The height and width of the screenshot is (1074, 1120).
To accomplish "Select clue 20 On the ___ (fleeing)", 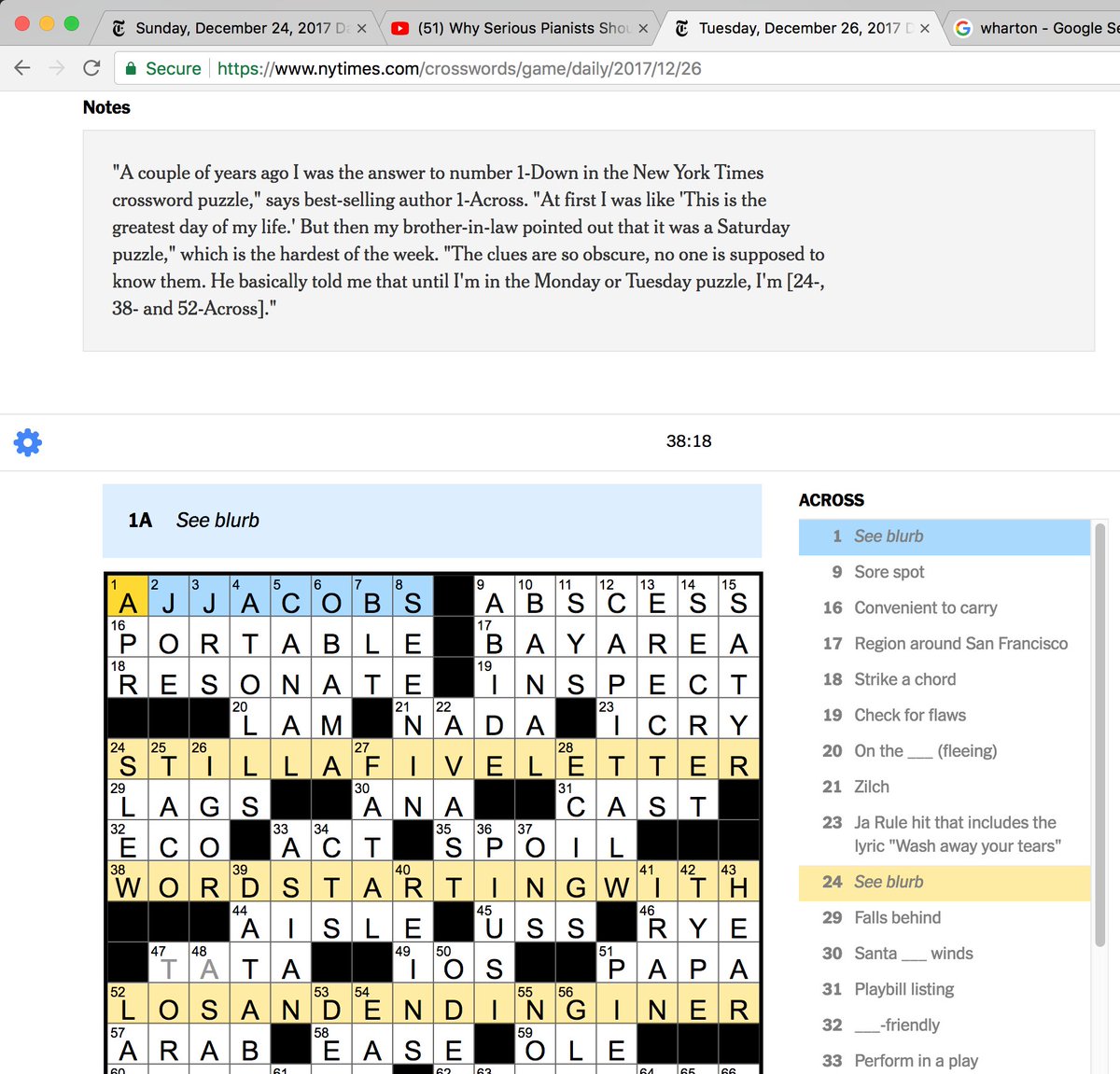I will 945,751.
